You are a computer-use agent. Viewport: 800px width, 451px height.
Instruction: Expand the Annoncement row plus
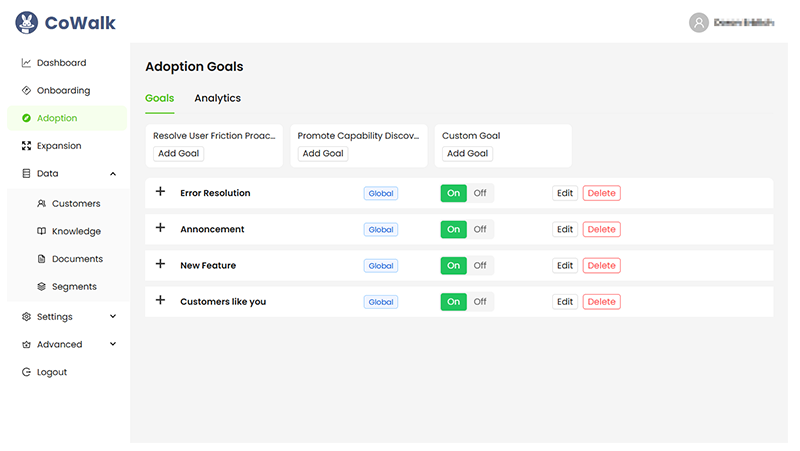[x=160, y=228]
